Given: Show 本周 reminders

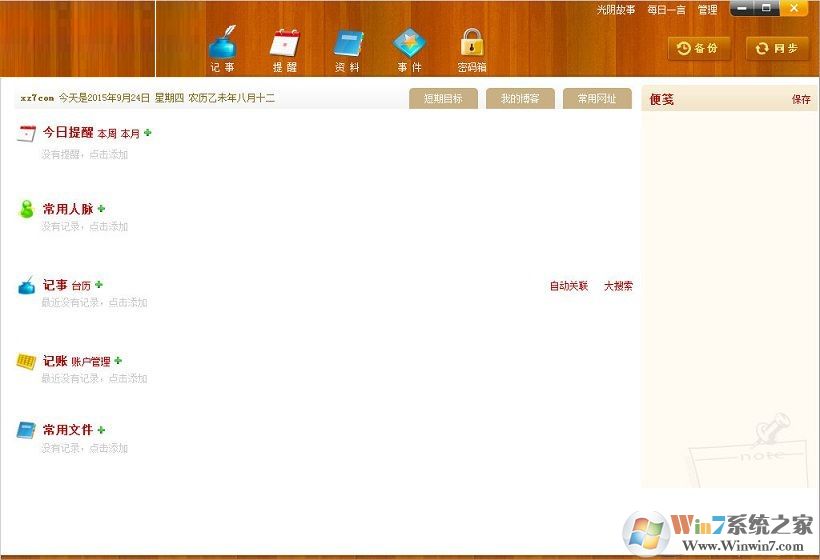Looking at the screenshot, I should [107, 134].
